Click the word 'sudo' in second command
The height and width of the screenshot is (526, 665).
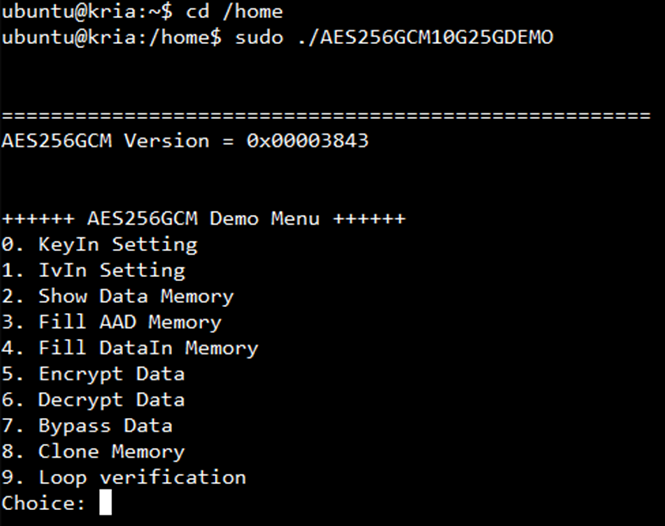[259, 37]
